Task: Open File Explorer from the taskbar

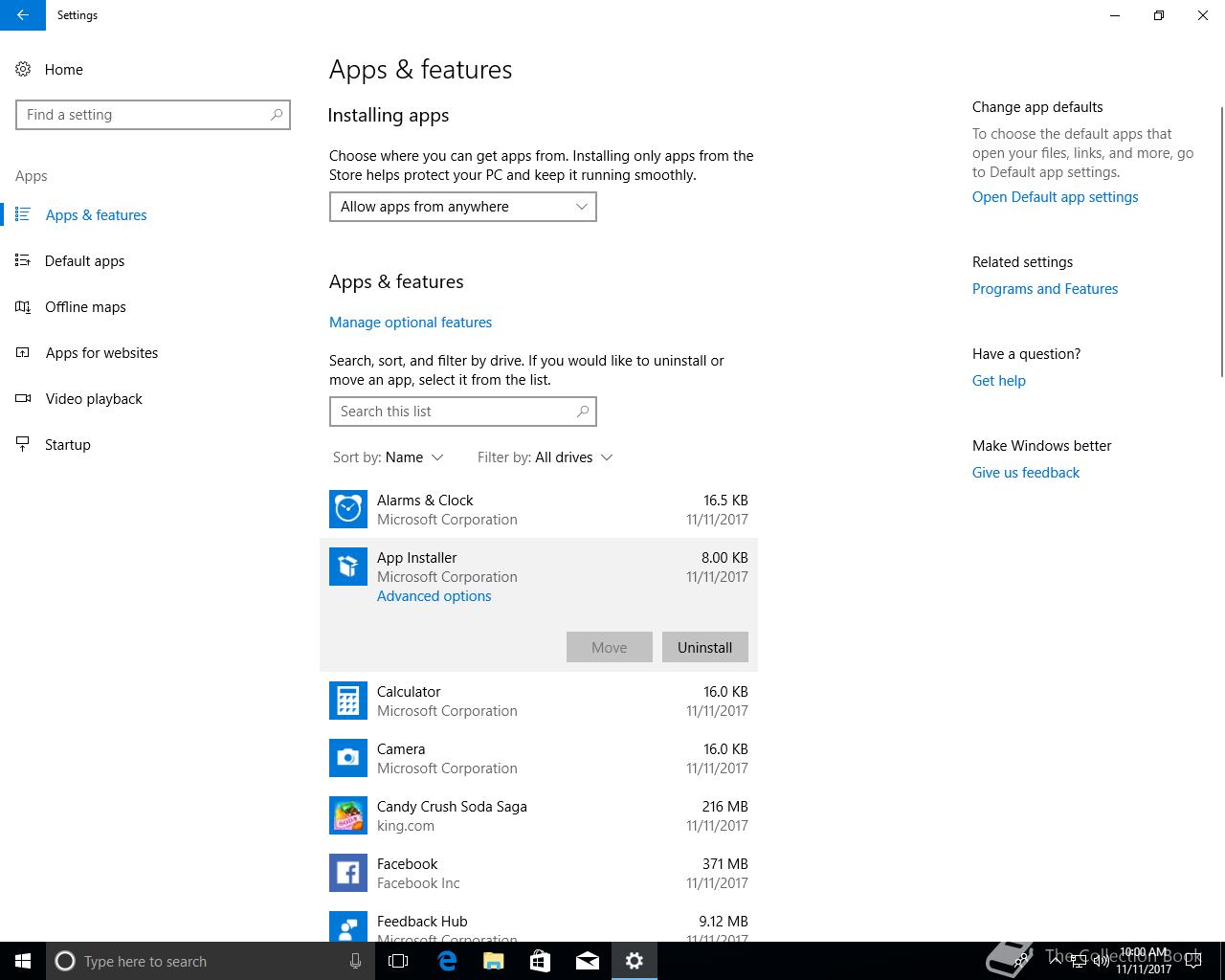Action: 494,961
